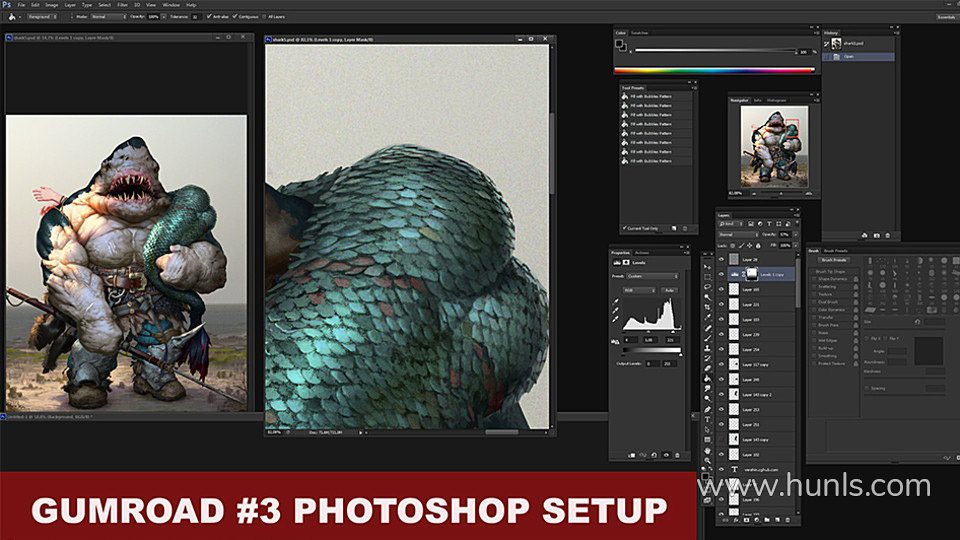Open the Filter menu
The width and height of the screenshot is (960, 540).
tap(122, 5)
